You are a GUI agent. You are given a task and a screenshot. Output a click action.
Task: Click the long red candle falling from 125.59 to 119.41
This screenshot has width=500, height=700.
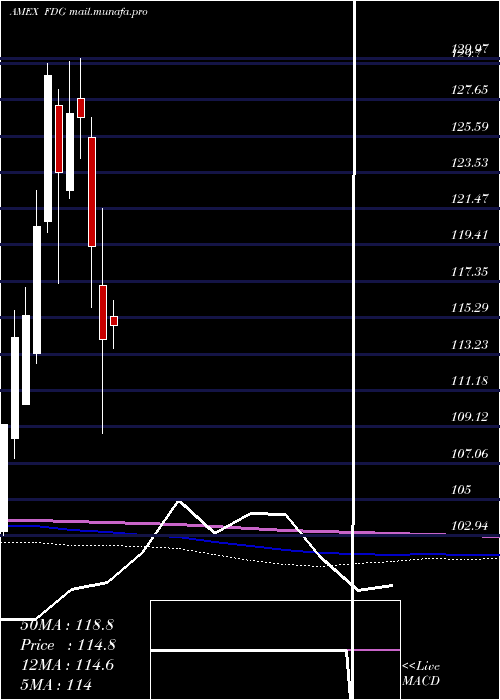point(92,192)
